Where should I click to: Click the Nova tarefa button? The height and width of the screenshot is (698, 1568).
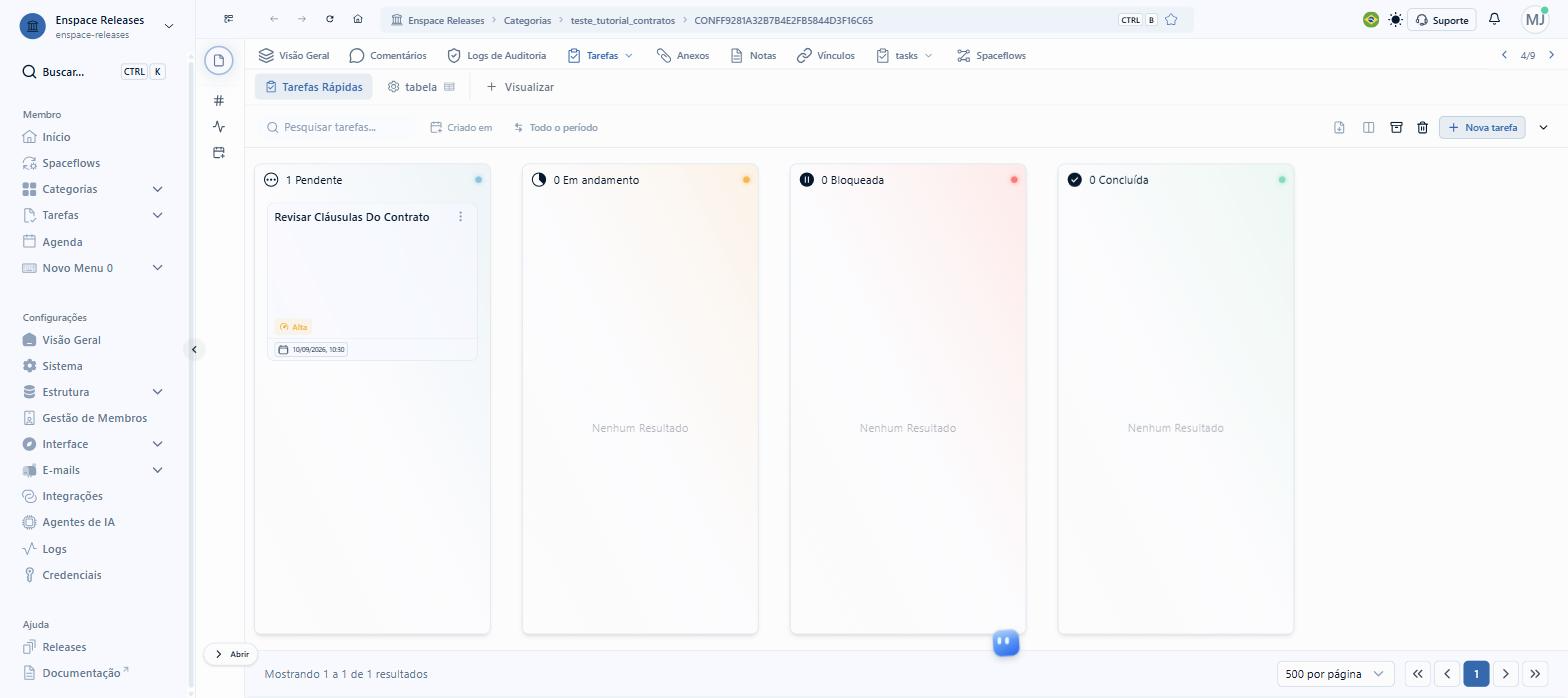(x=1482, y=127)
